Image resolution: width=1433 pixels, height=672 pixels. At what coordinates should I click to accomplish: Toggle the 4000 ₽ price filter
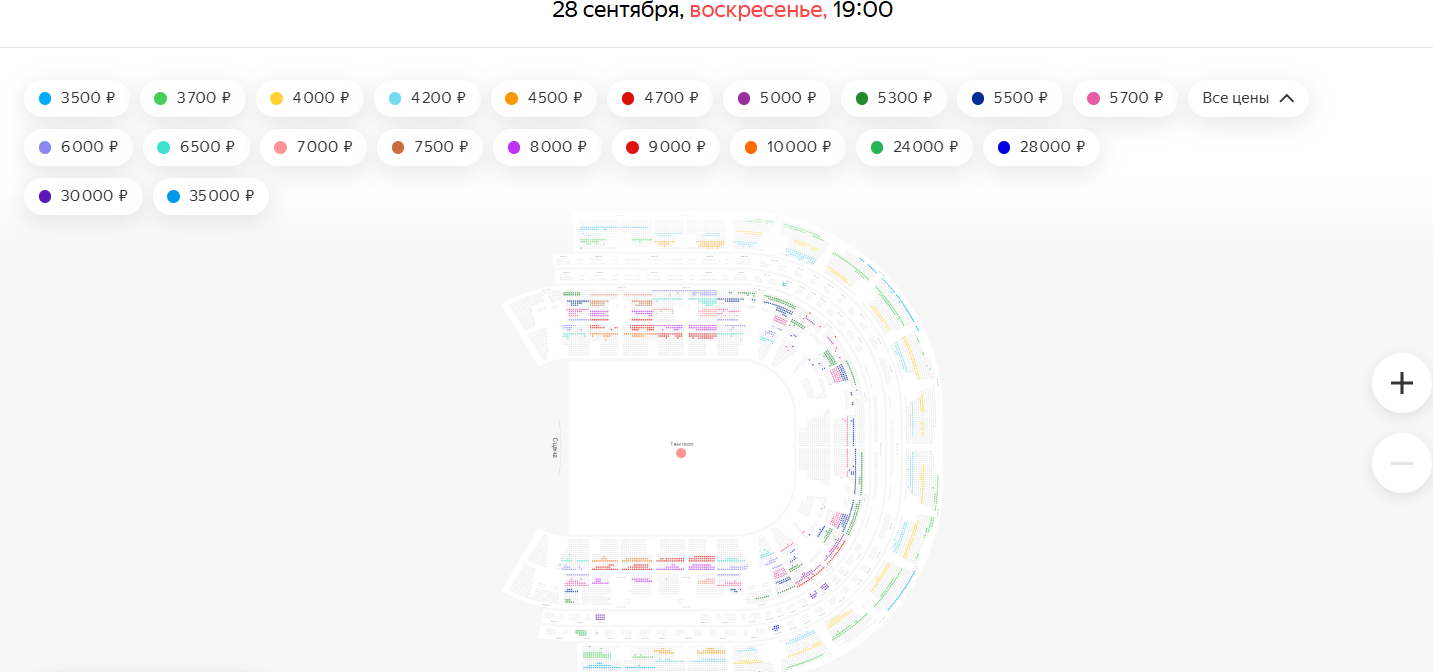click(310, 98)
